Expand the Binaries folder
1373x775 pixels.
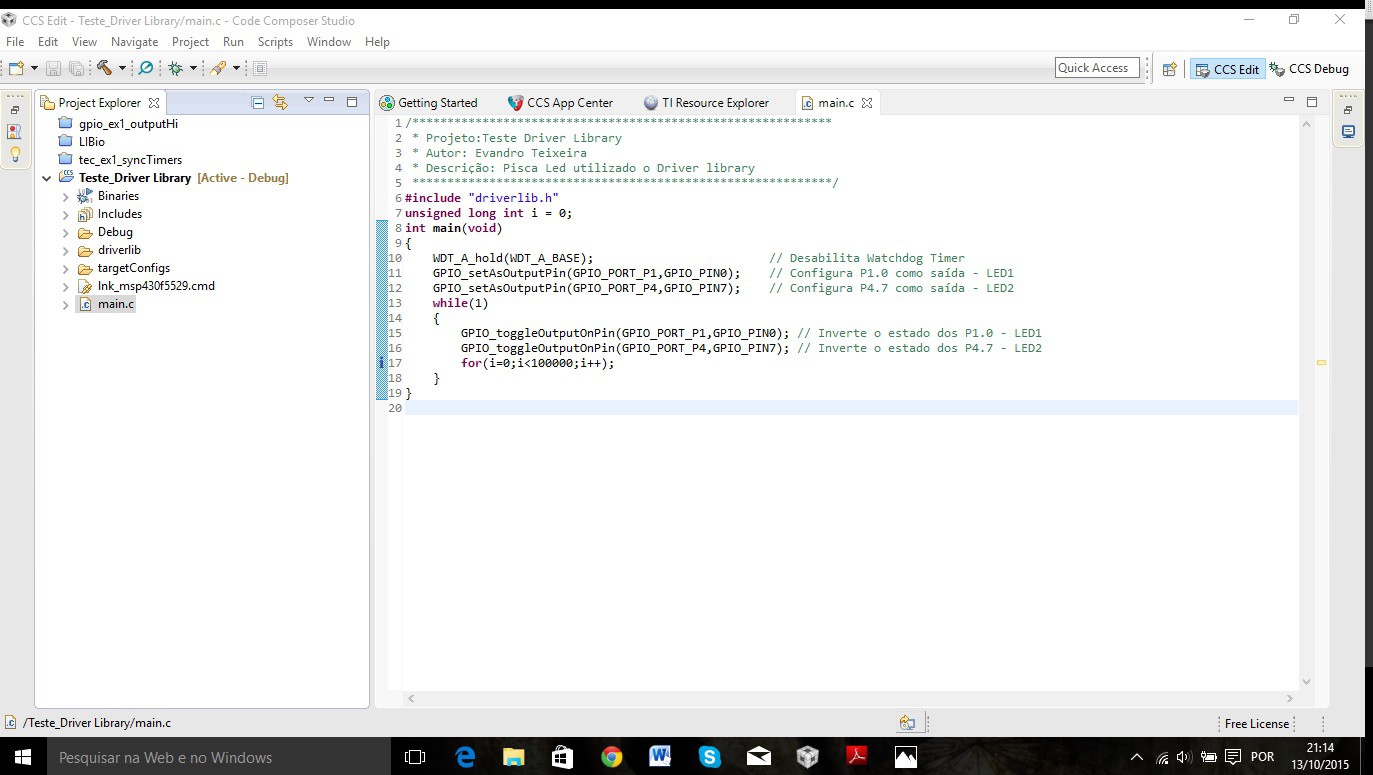click(x=65, y=196)
